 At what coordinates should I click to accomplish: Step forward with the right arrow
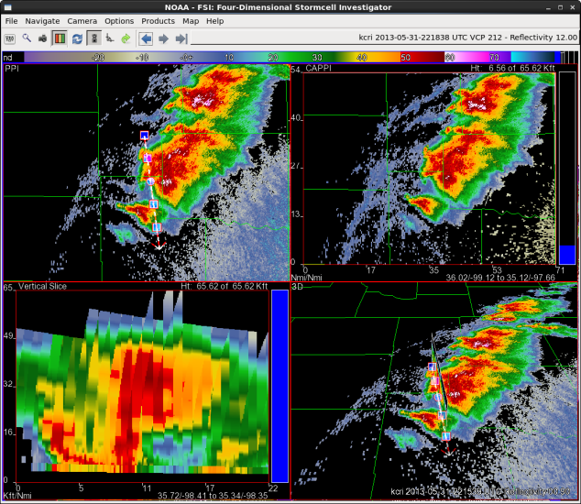[x=163, y=39]
